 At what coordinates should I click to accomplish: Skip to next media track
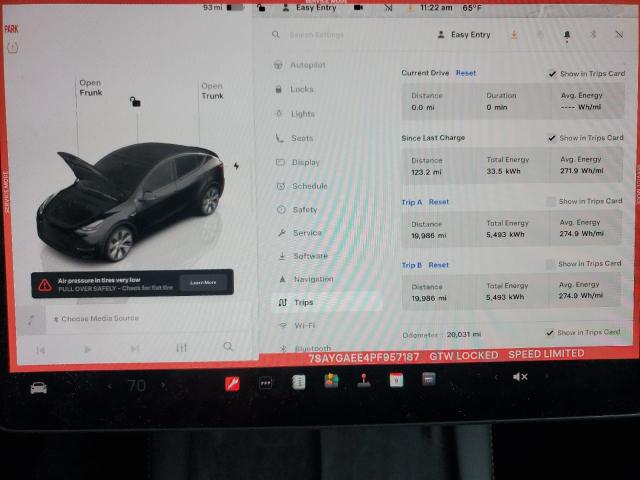[134, 348]
